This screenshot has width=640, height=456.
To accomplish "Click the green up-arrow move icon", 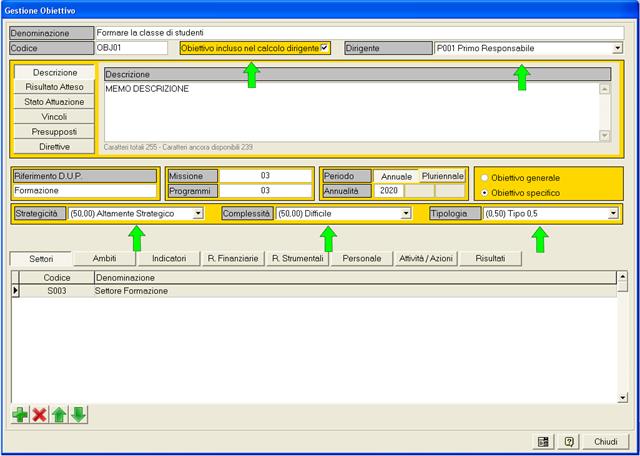I will click(x=59, y=415).
